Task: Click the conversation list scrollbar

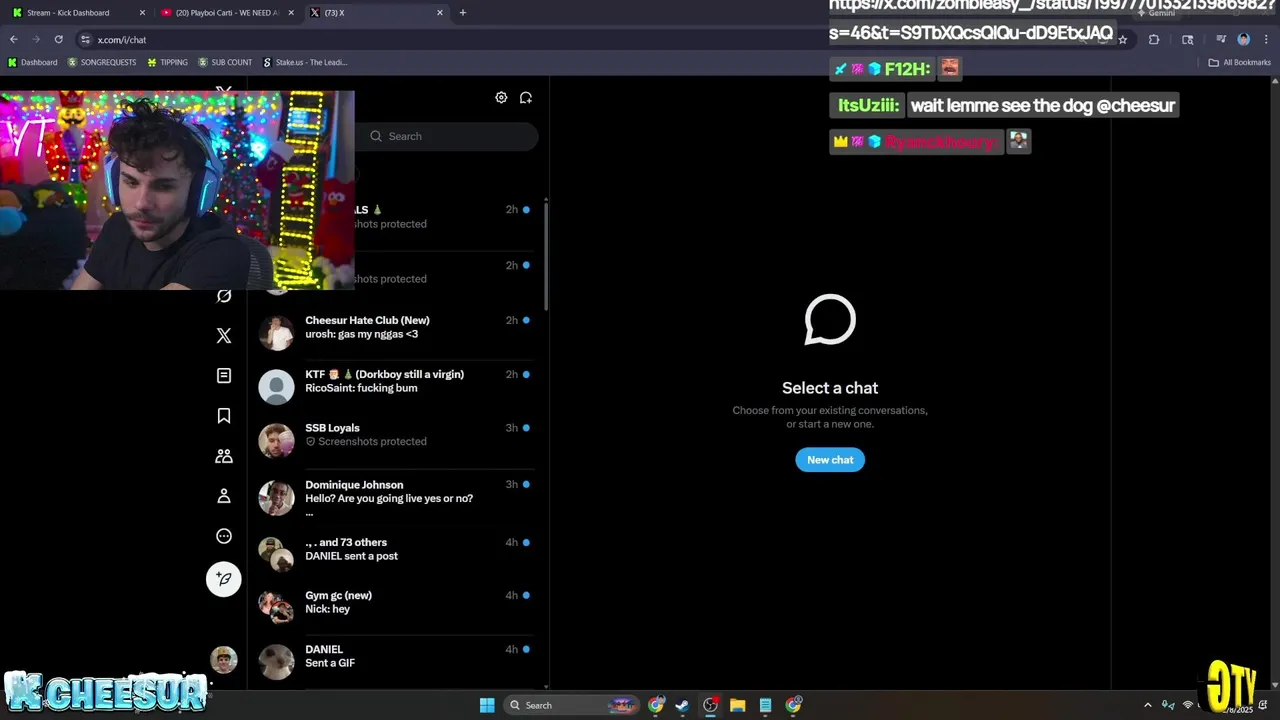Action: click(546, 255)
